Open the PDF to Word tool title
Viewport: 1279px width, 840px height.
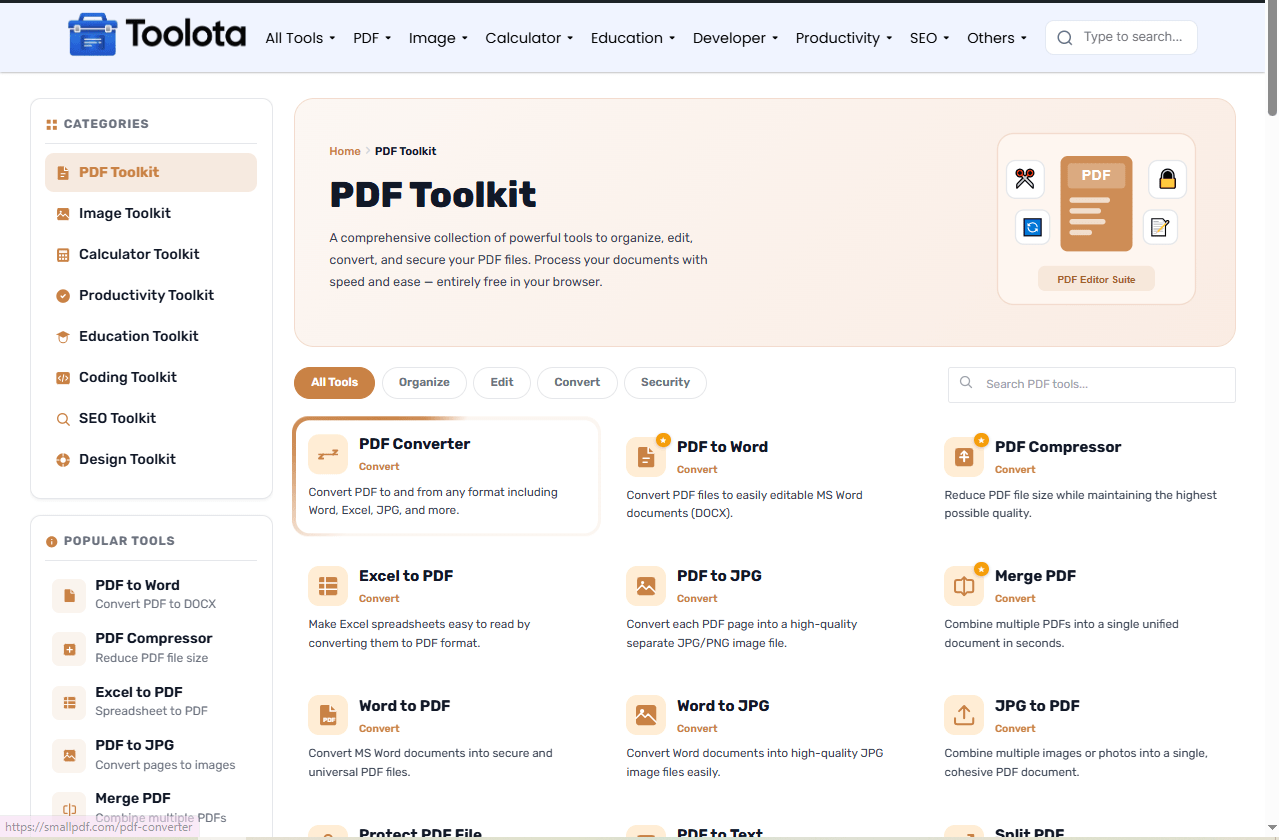[722, 447]
